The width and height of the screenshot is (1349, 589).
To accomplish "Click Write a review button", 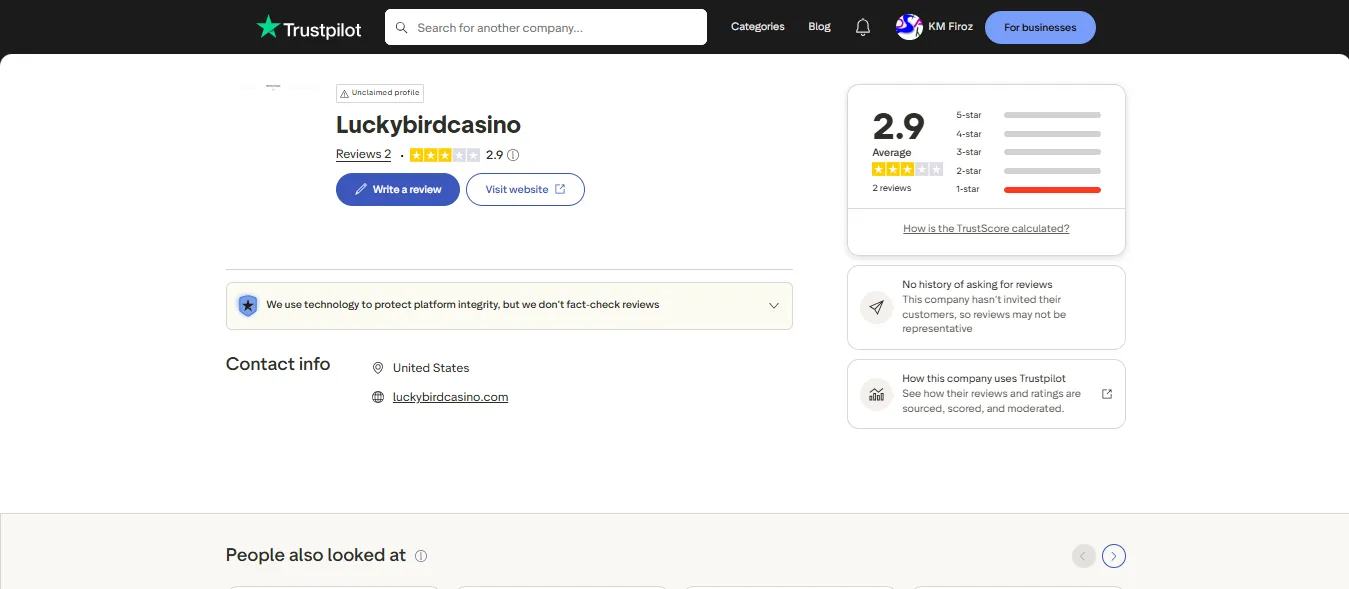I will tap(398, 190).
